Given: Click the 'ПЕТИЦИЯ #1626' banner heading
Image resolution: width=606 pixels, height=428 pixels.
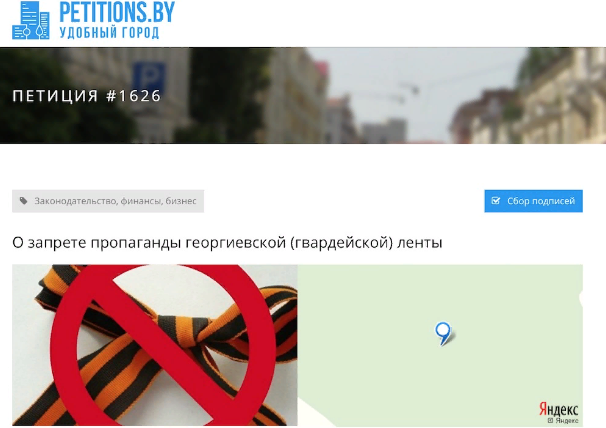Looking at the screenshot, I should click(x=87, y=96).
